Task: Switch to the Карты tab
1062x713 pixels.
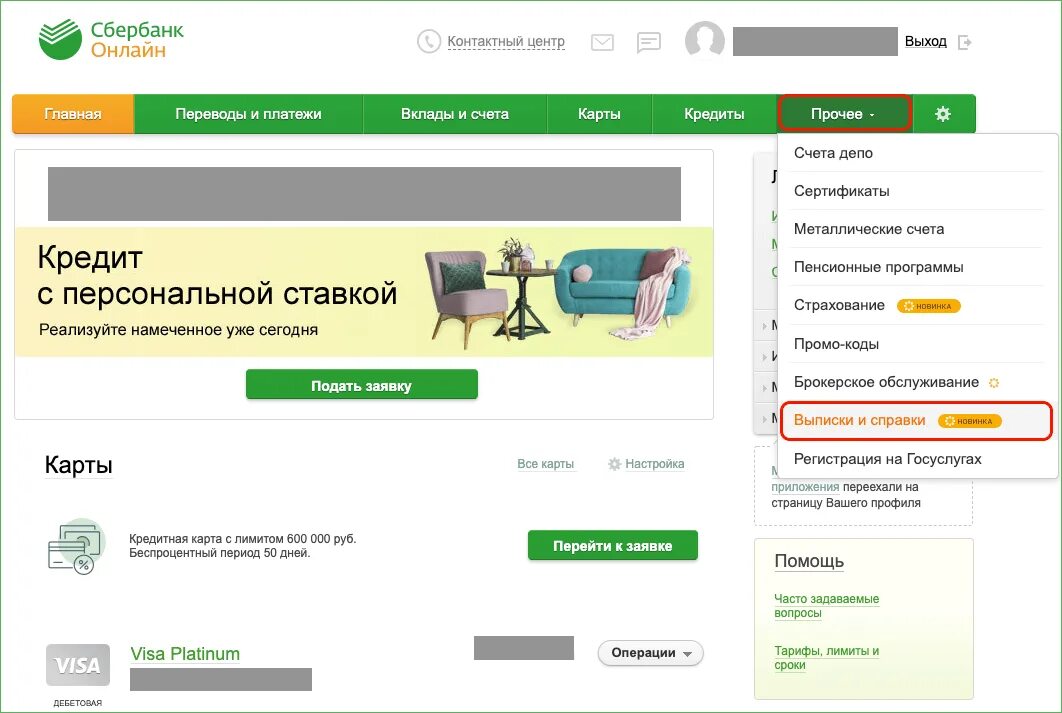Action: [x=599, y=114]
